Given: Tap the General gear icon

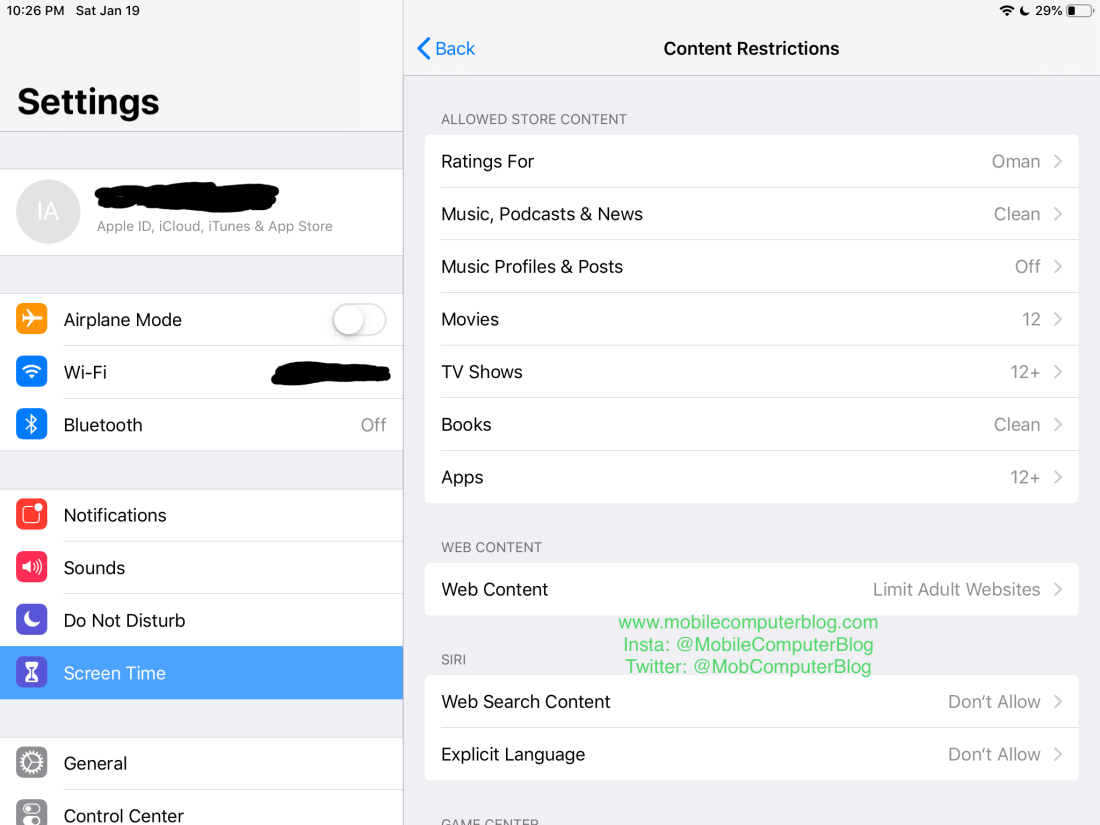Looking at the screenshot, I should [x=32, y=763].
